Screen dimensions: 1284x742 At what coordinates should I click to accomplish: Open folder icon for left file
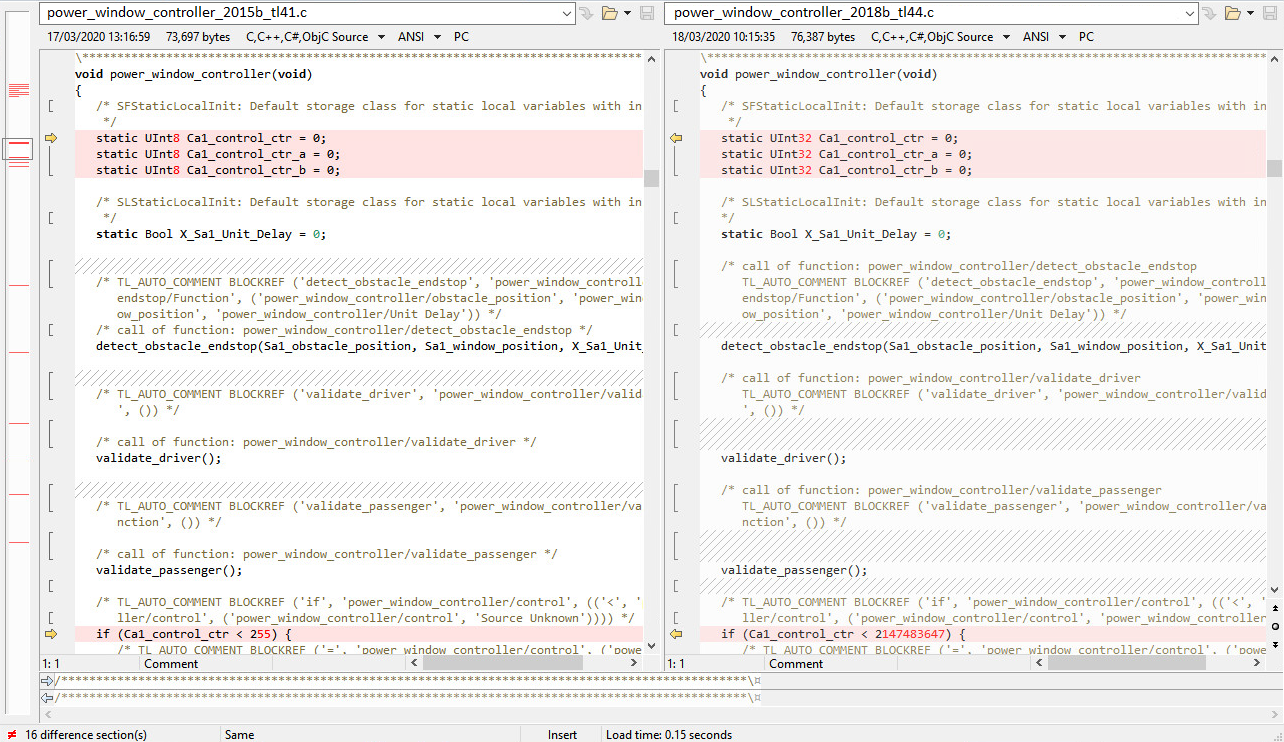click(x=609, y=13)
